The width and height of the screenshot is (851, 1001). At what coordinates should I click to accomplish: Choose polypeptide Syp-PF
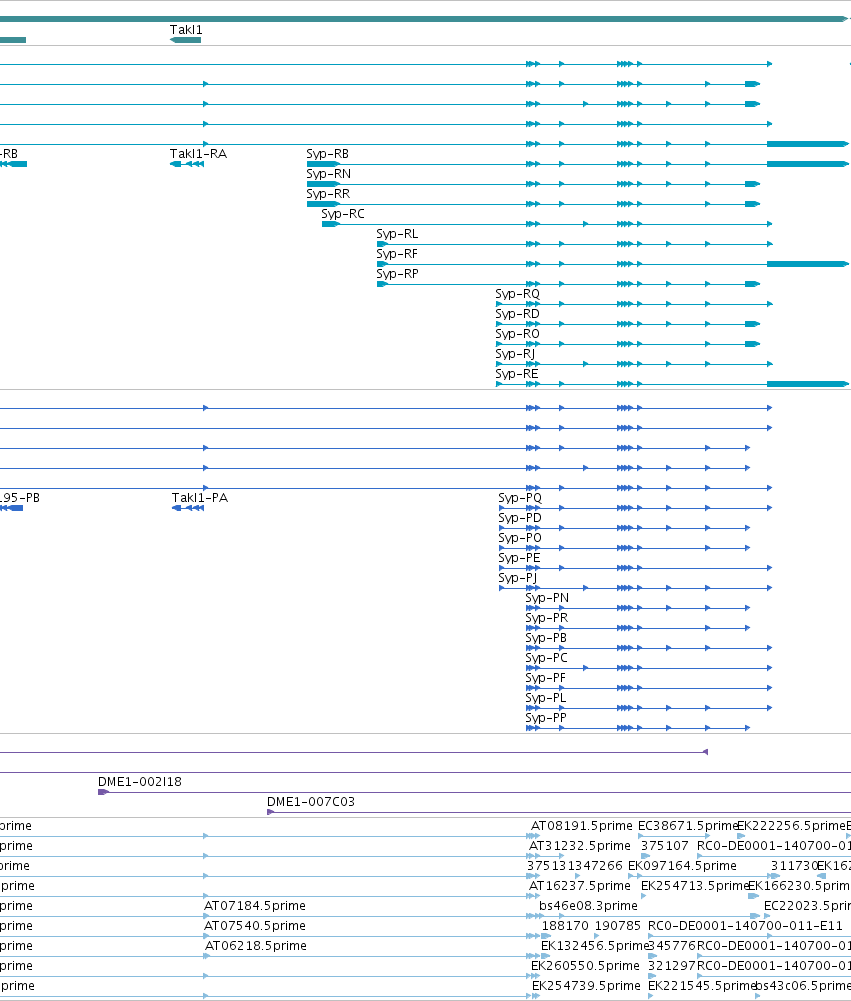[x=545, y=677]
